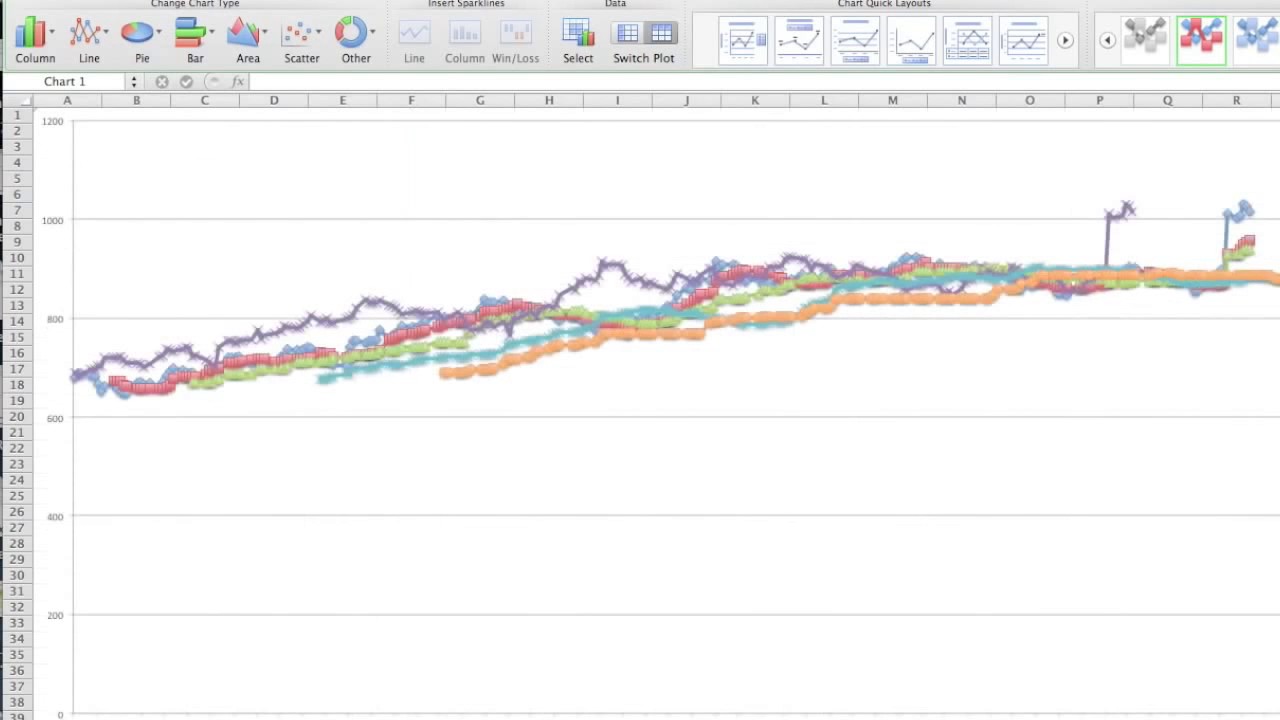Image resolution: width=1280 pixels, height=720 pixels.
Task: Select column D header
Action: (x=273, y=100)
